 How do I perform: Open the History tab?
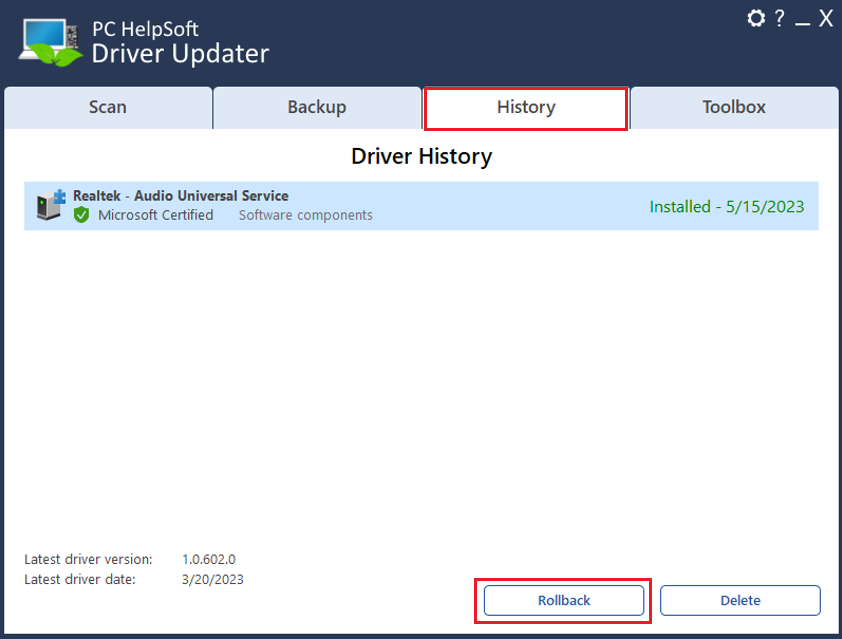click(x=526, y=107)
